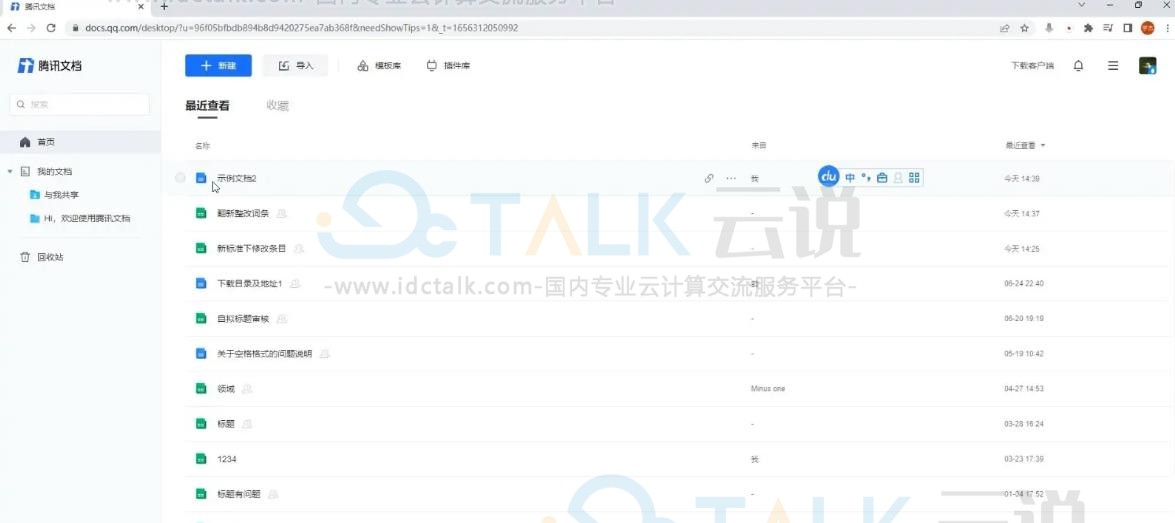Open the more options dots for 示例文档2
This screenshot has height=523, width=1175.
tap(731, 178)
